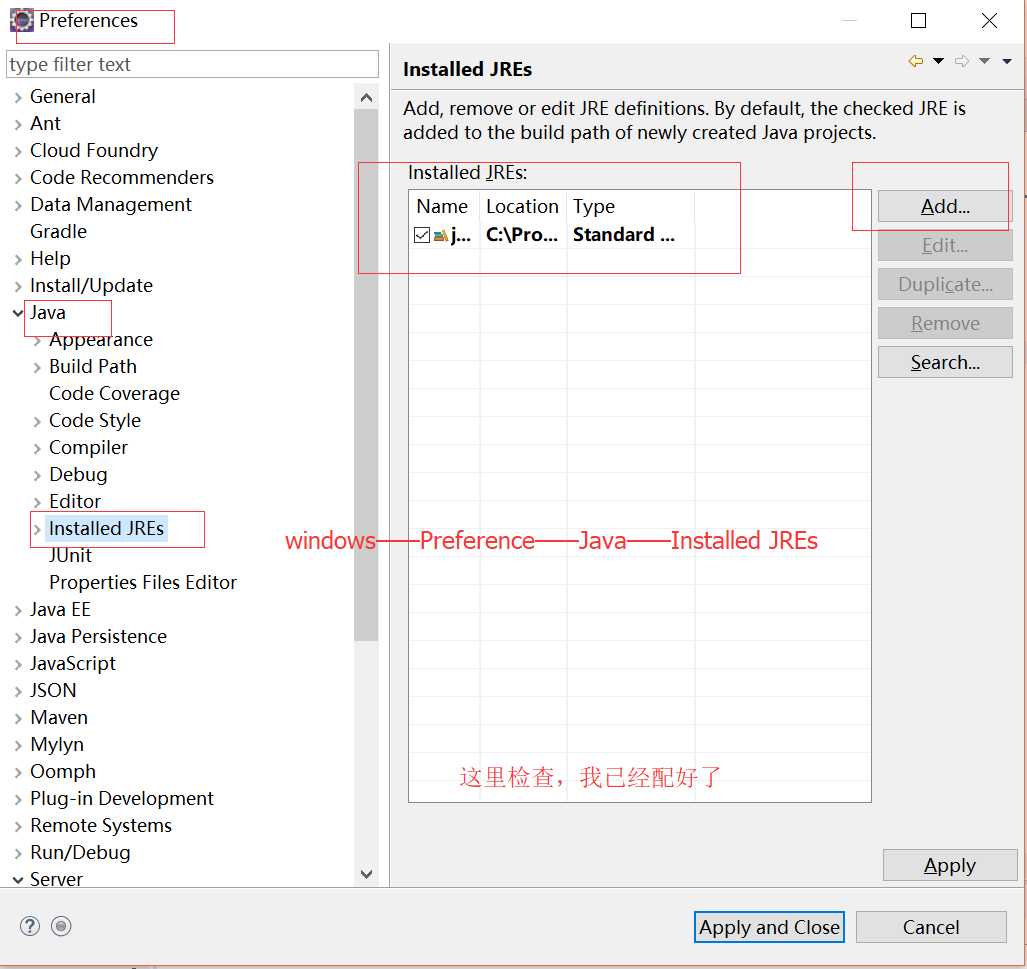Open the preferences view menu triangle
The height and width of the screenshot is (969, 1027).
click(1007, 61)
